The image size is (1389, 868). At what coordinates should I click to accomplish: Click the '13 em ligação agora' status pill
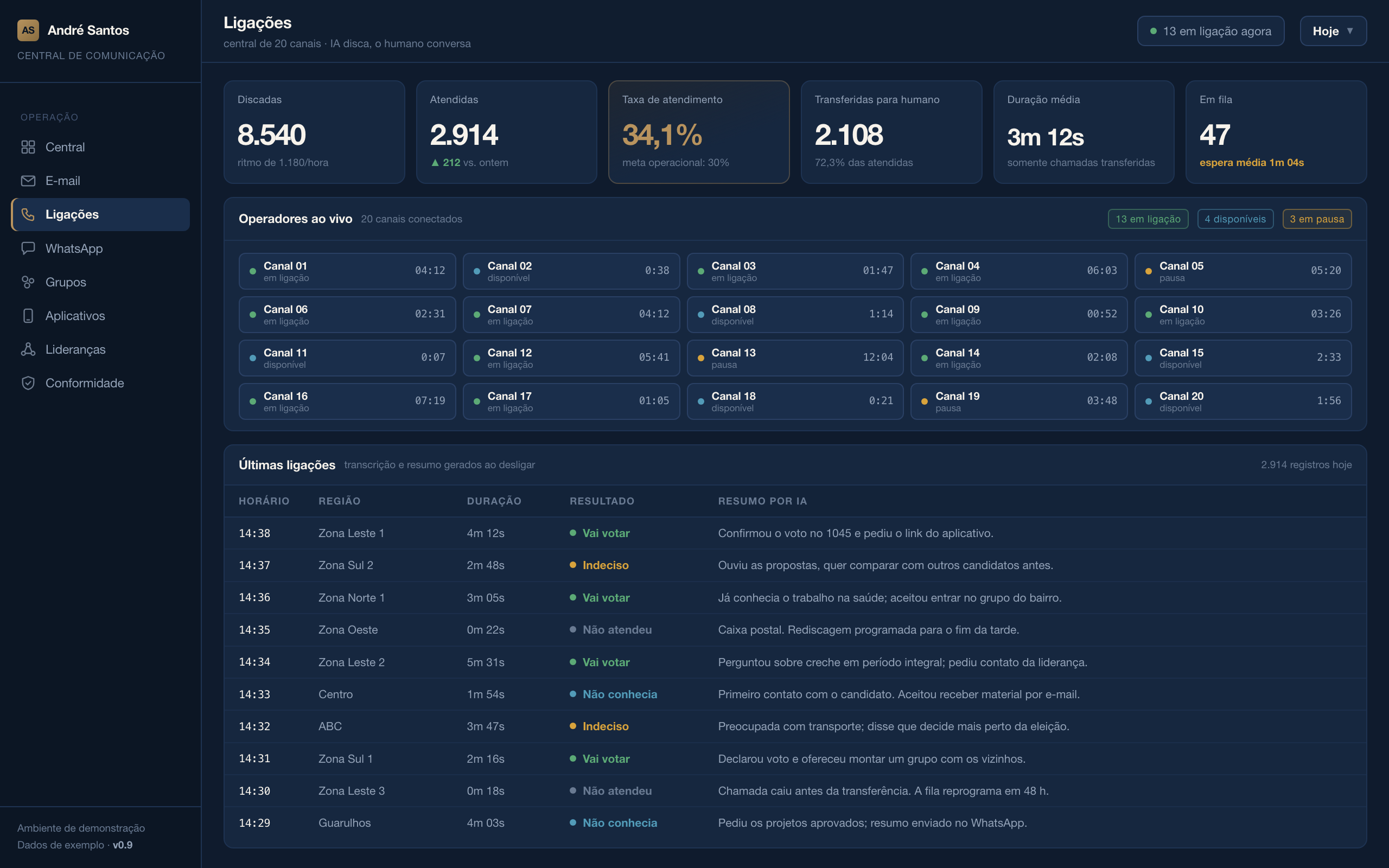pyautogui.click(x=1210, y=31)
